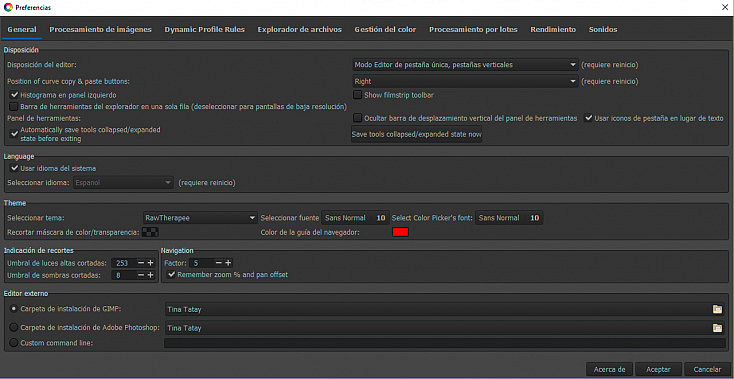Click Cancelar button
Screen dimensions: 734x379
[707, 369]
